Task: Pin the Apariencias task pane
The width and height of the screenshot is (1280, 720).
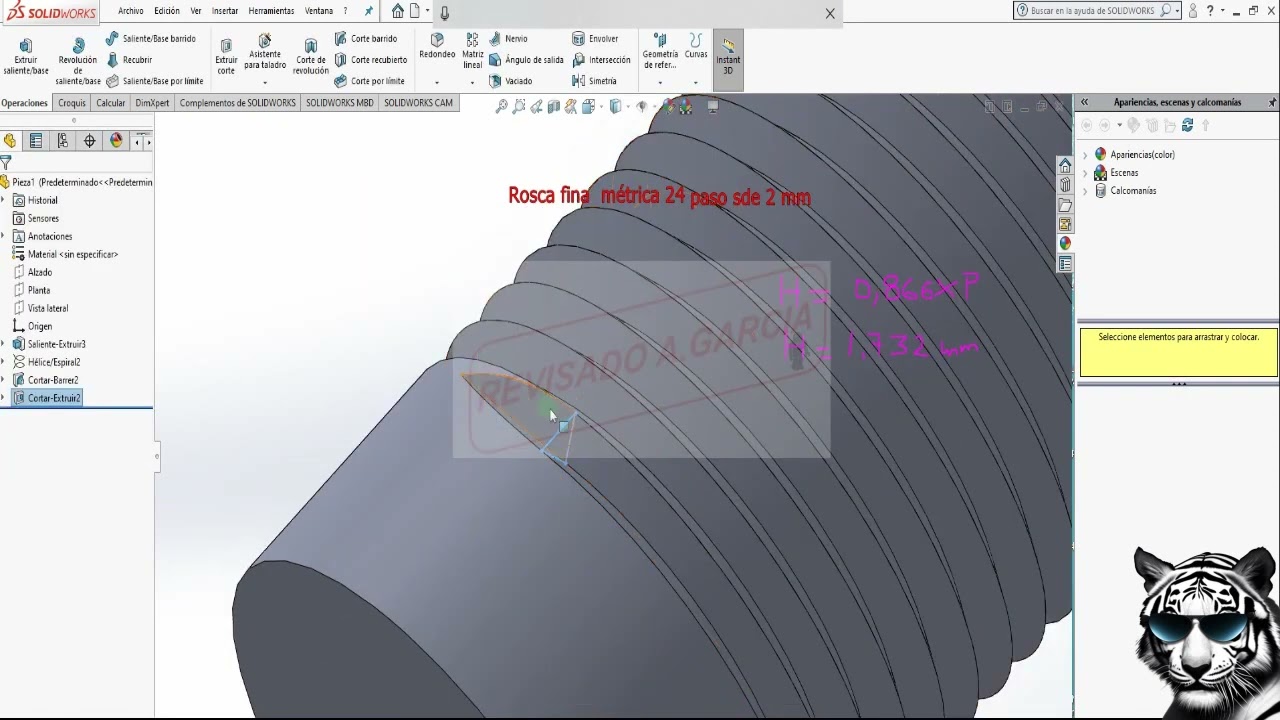Action: 1272,102
